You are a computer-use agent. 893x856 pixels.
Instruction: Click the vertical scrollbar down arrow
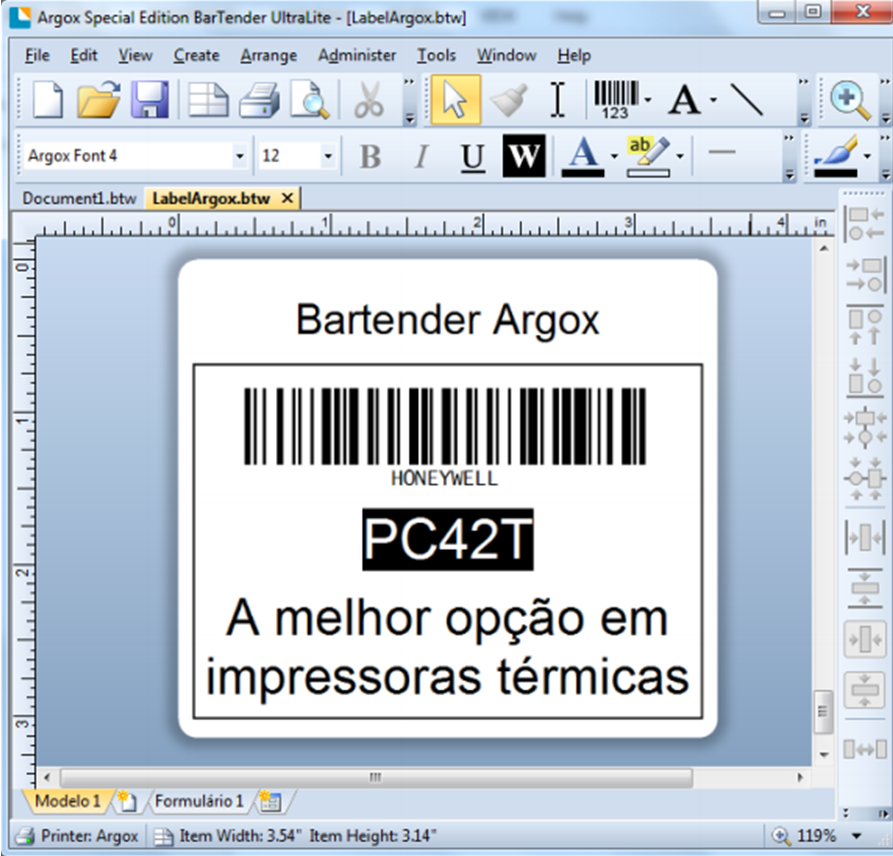click(824, 755)
